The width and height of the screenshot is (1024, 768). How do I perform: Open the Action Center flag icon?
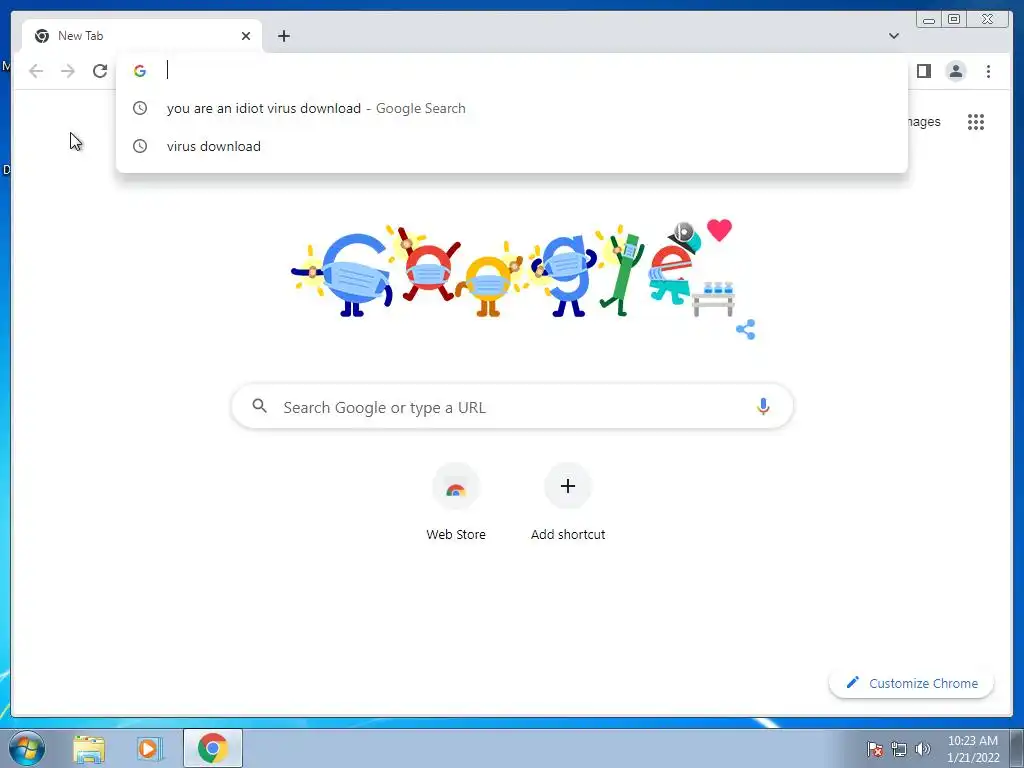pos(874,749)
